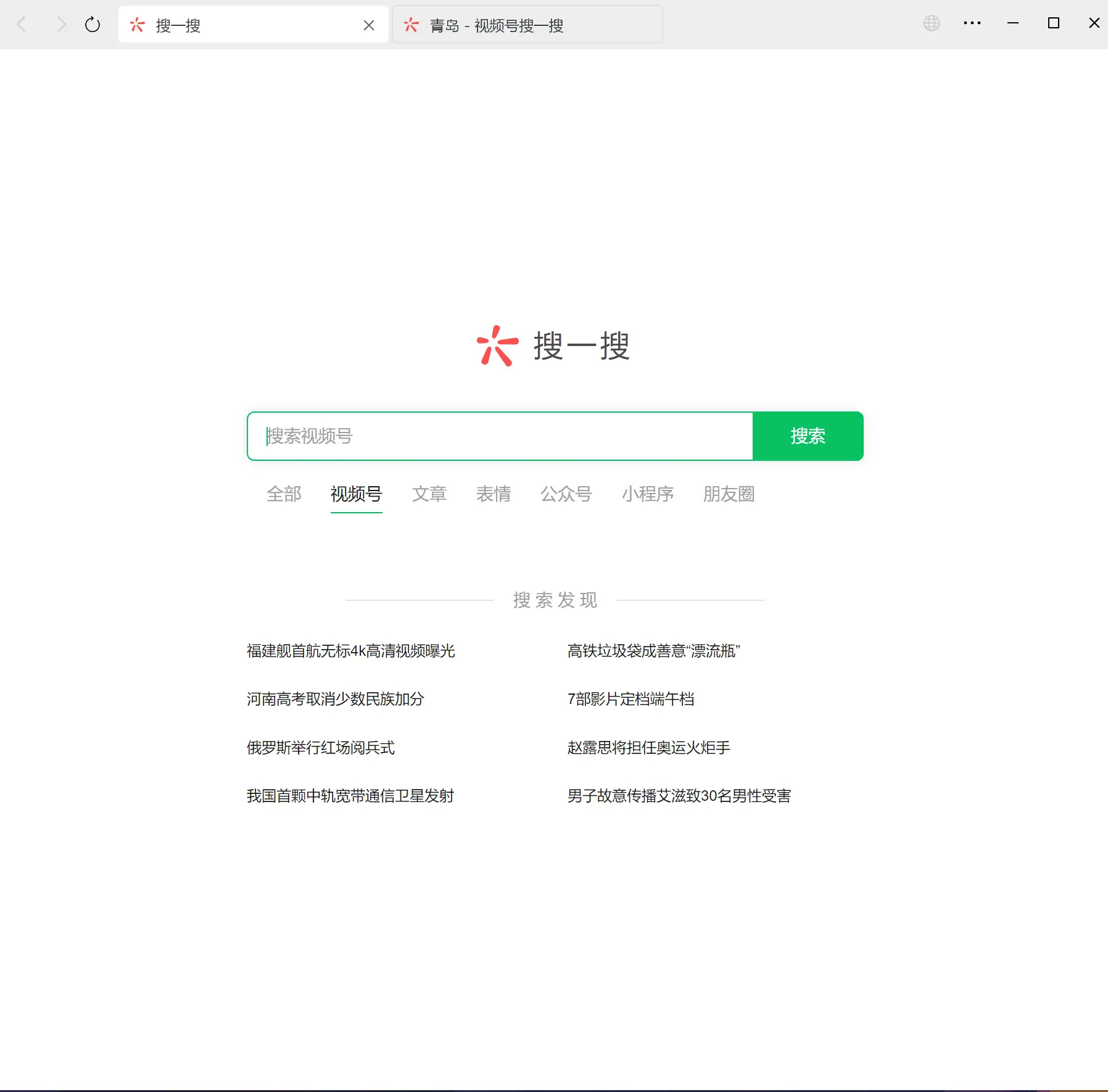Open 7部影片定档端午档 suggestion
The height and width of the screenshot is (1092, 1108).
pos(630,699)
